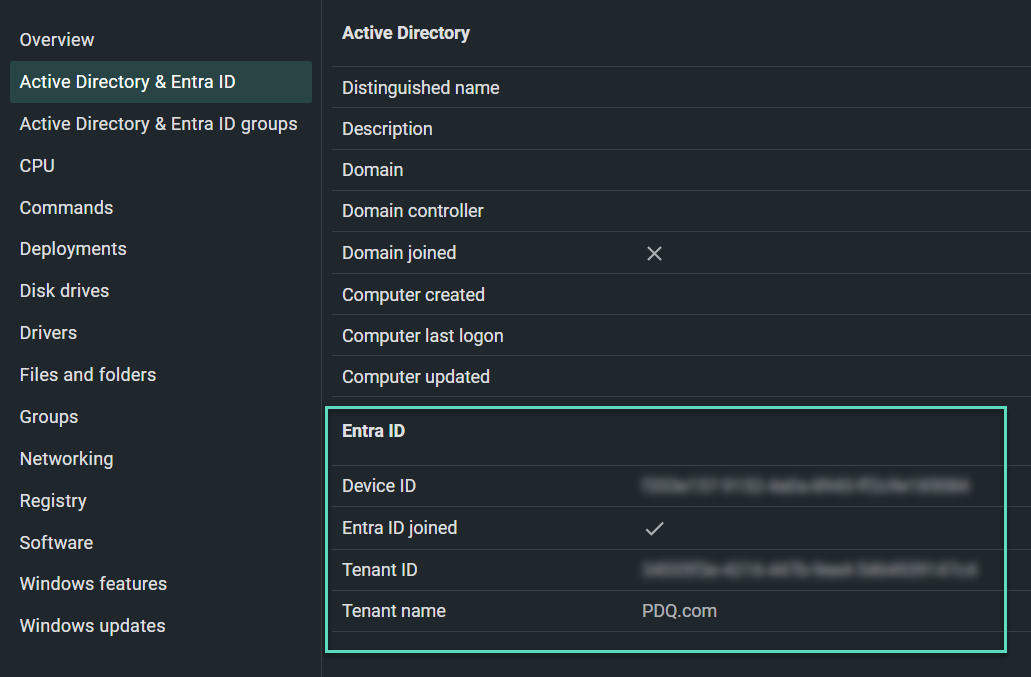This screenshot has width=1031, height=677.
Task: Open the Drivers section
Action: pos(49,333)
